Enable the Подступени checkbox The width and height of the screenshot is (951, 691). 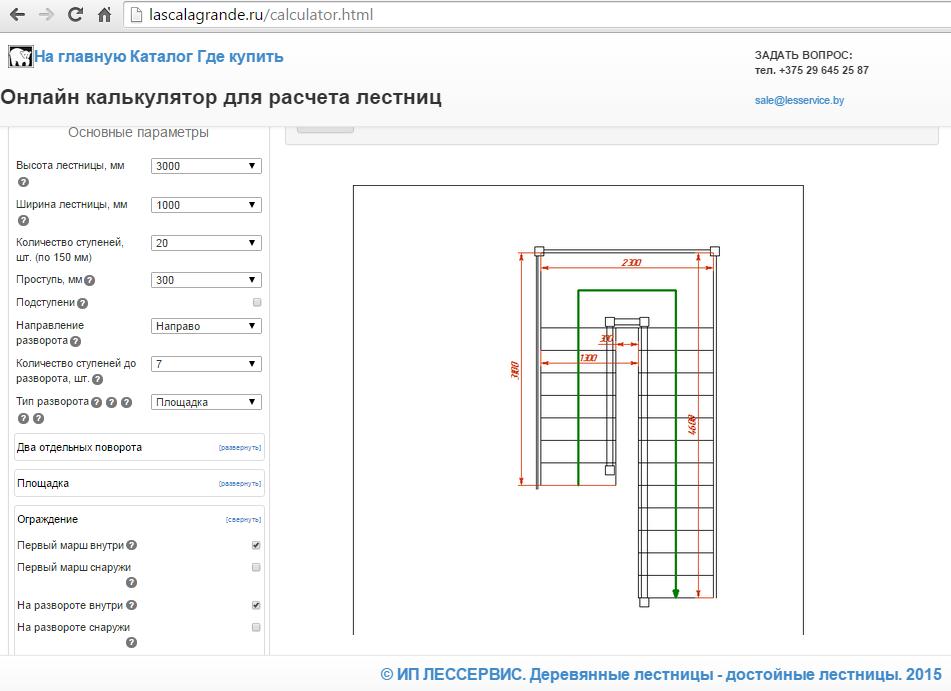(257, 302)
